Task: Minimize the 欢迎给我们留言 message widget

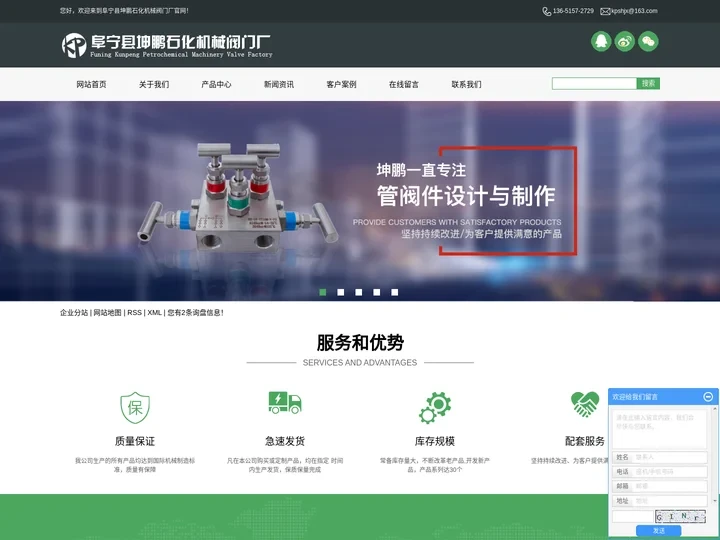Action: pos(708,396)
